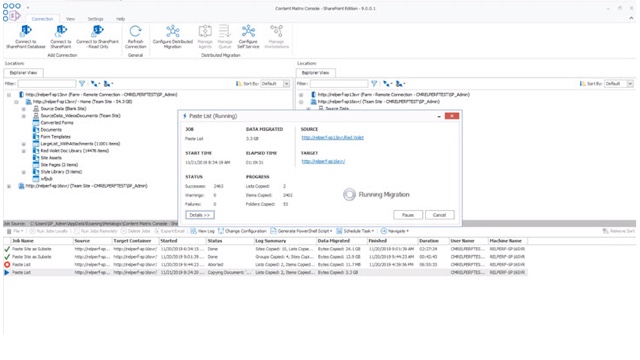The width and height of the screenshot is (640, 360).
Task: Expand Style Library node
Action: point(24,172)
